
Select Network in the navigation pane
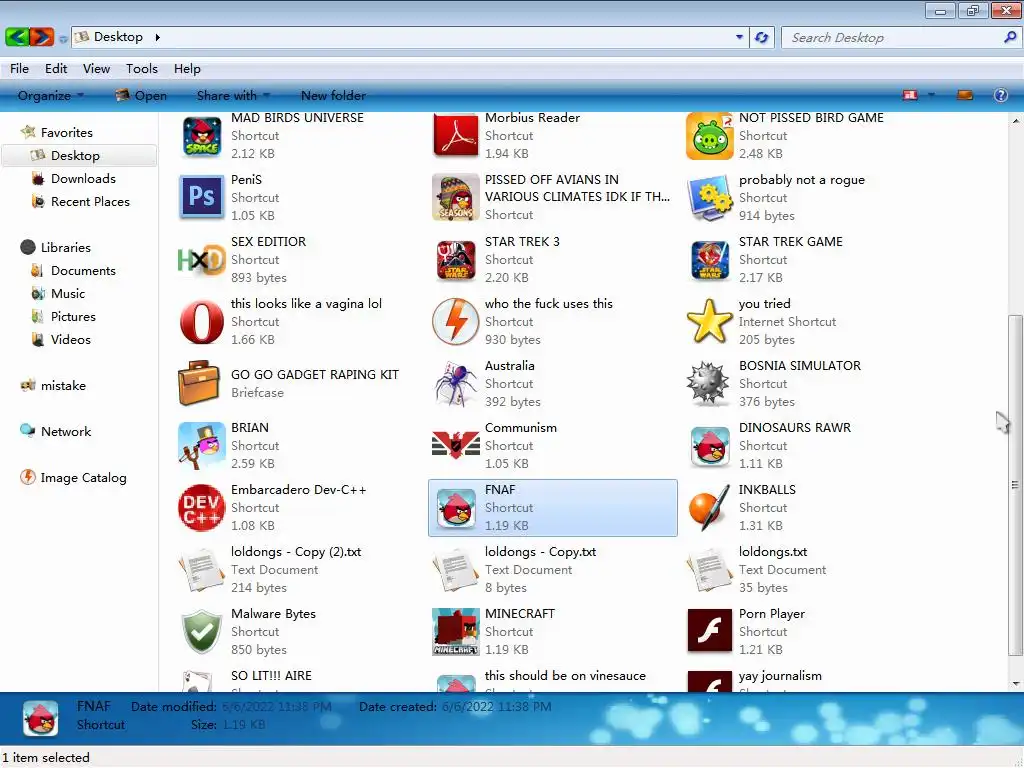66,432
